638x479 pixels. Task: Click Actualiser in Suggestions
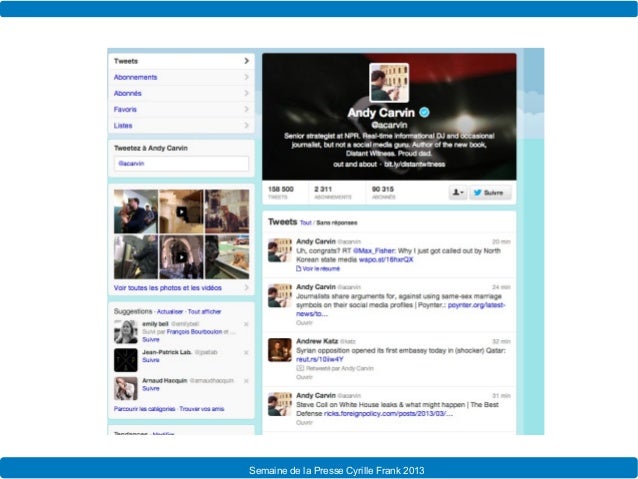(x=170, y=312)
